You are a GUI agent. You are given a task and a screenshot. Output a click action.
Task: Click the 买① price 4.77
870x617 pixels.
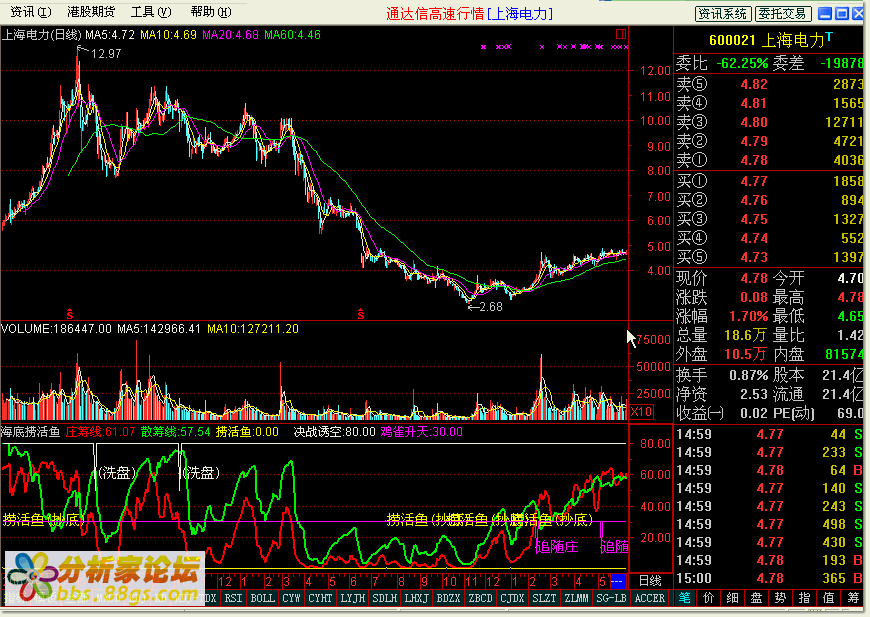click(754, 181)
